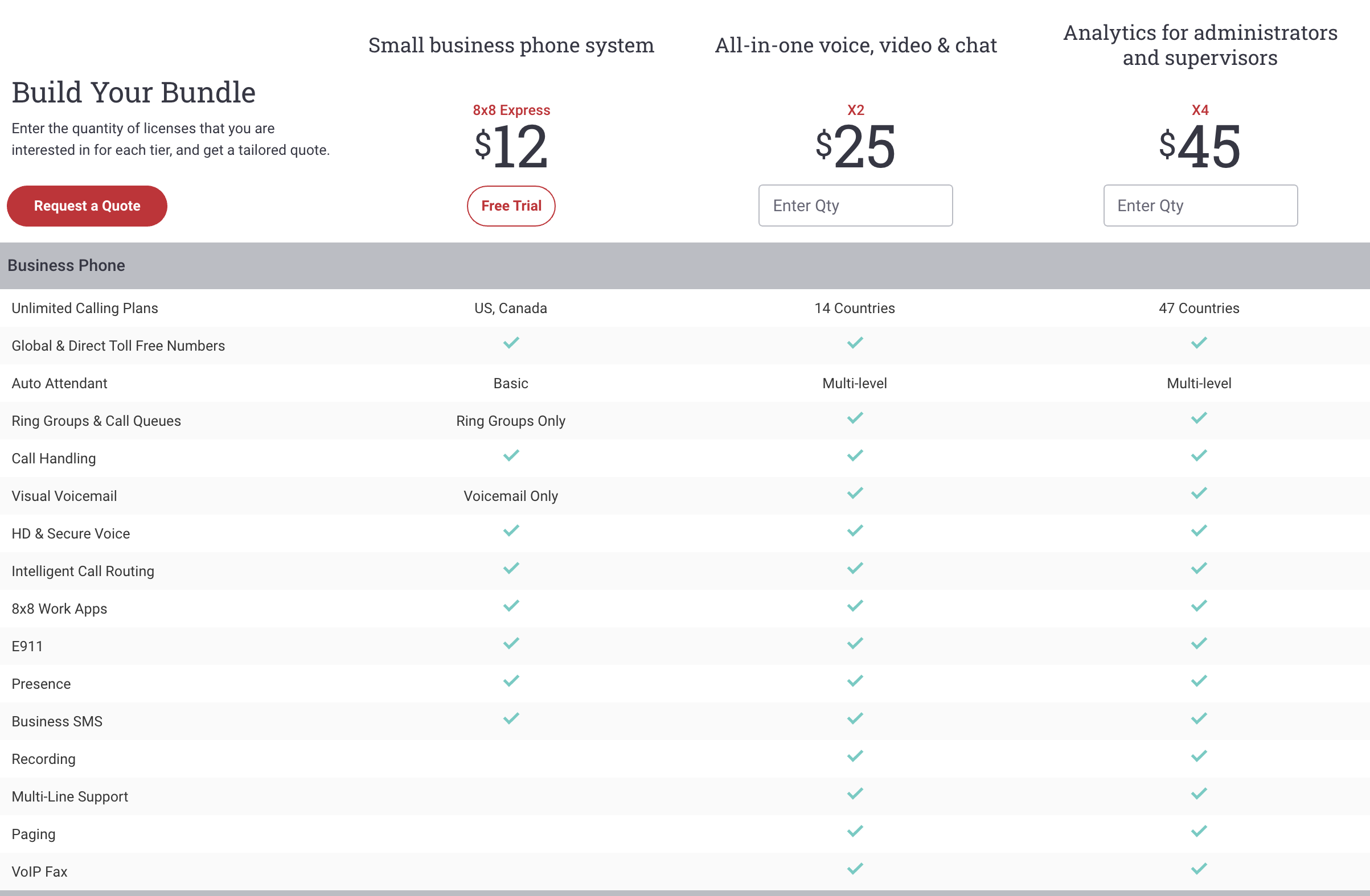The height and width of the screenshot is (896, 1370).
Task: Click the 8x8 Work Apps row label
Action: (59, 609)
